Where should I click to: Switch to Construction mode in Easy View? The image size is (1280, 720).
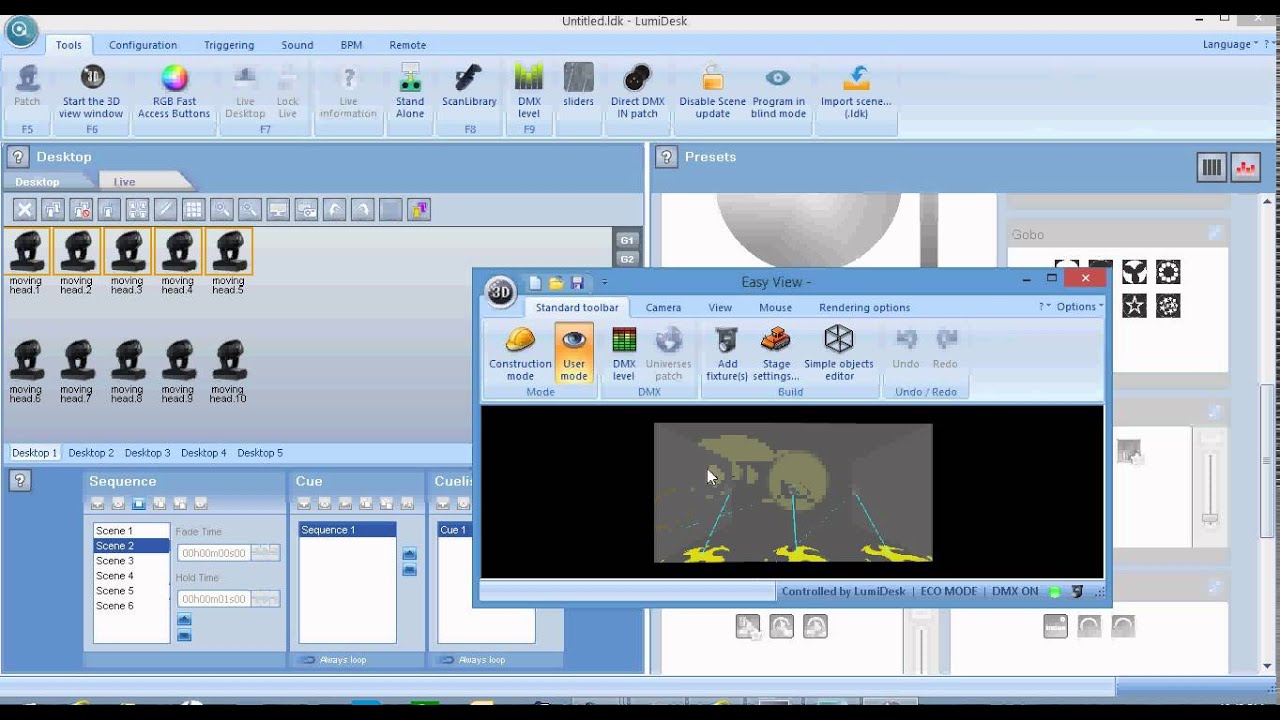(x=520, y=354)
